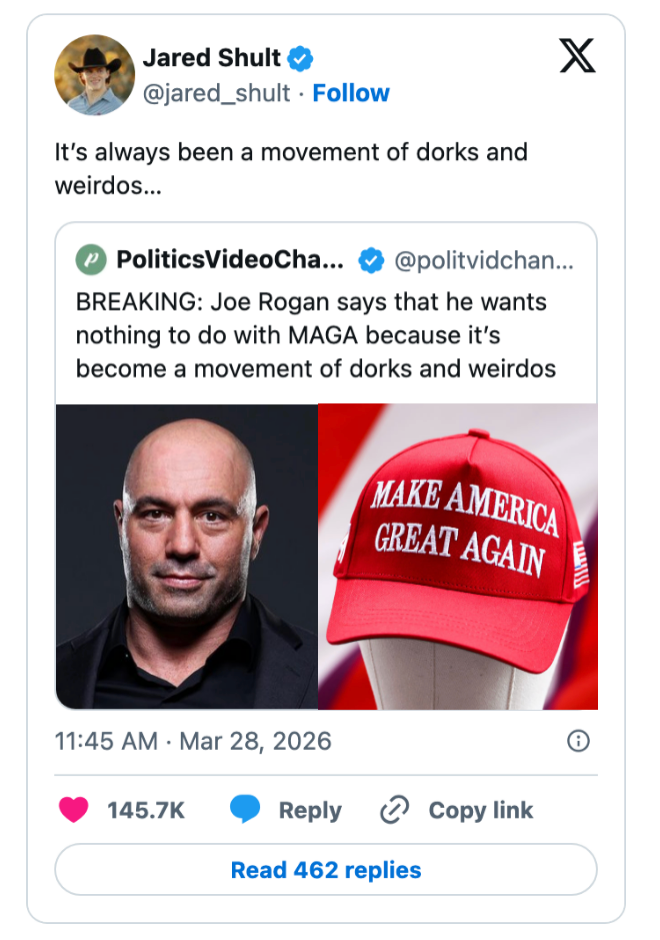Click the PoliticsVideoChannel green avatar icon
The image size is (660, 940).
tap(91, 261)
